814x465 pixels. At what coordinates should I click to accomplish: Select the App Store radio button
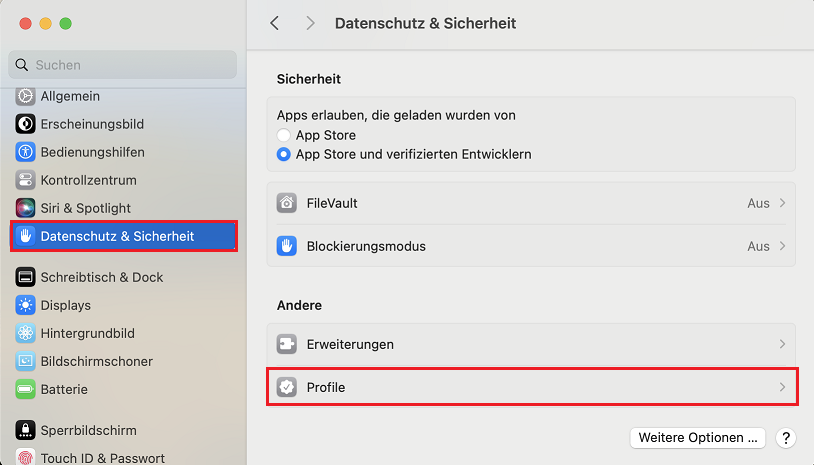pos(285,135)
